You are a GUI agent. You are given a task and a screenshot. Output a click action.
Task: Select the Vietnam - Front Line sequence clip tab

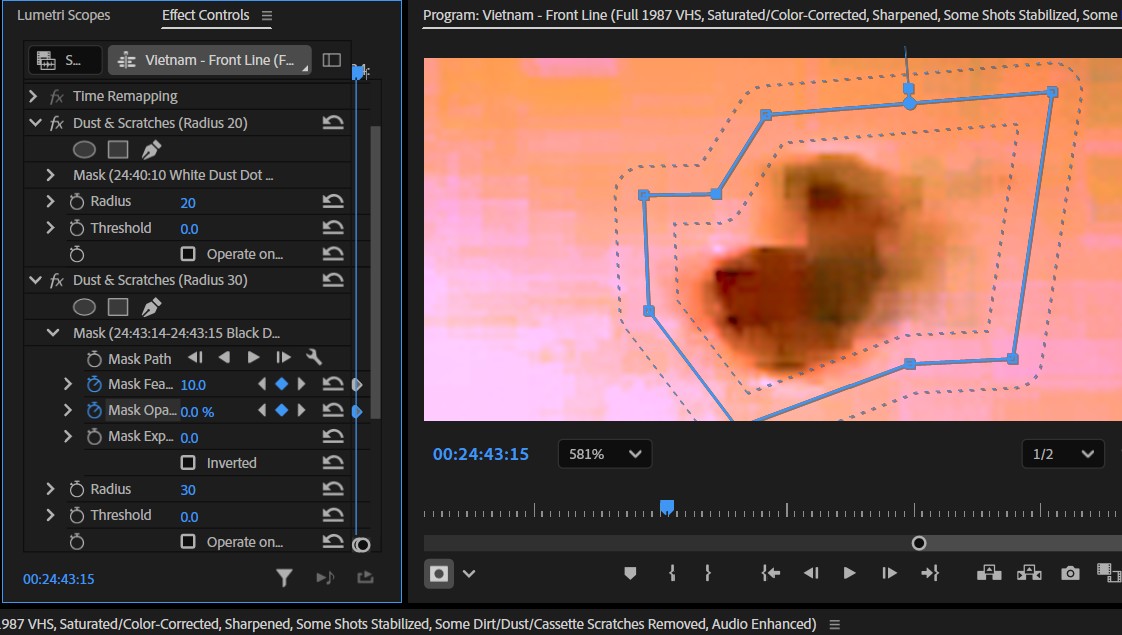point(210,60)
